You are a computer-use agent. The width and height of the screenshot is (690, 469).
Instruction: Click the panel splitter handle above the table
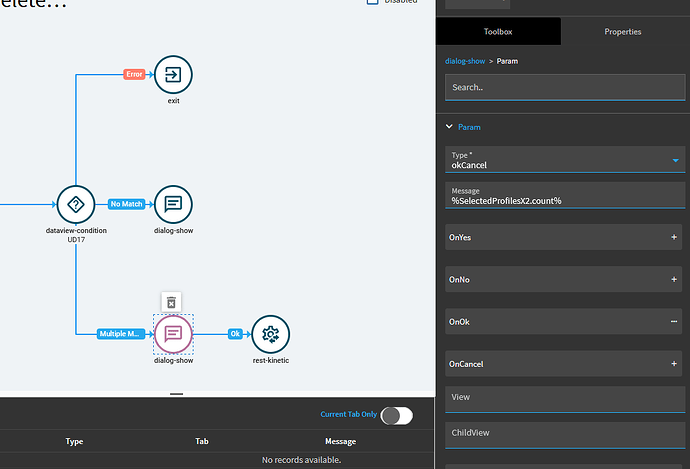click(176, 394)
